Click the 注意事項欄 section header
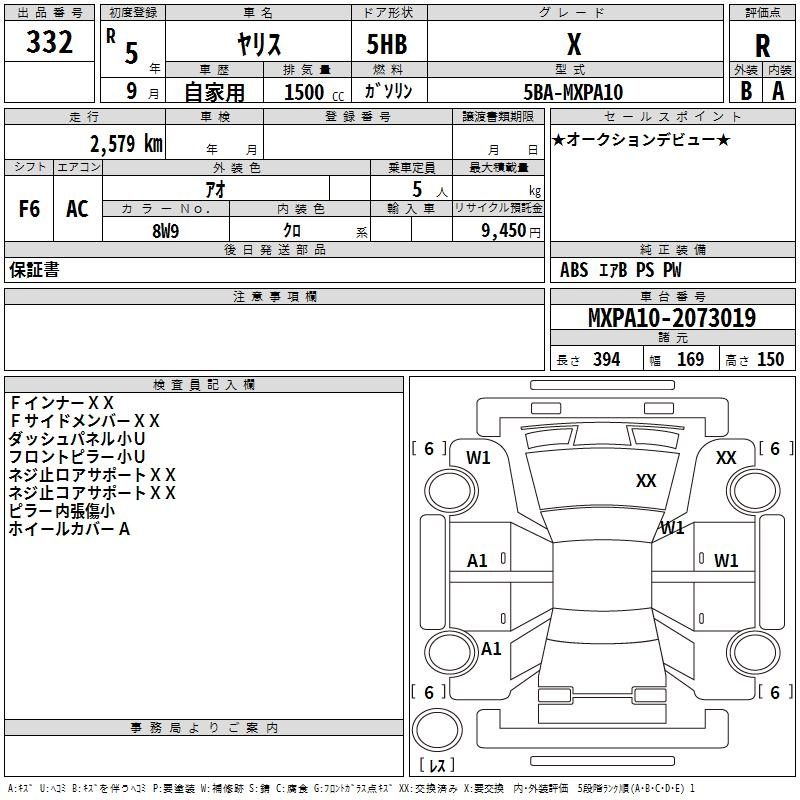 coord(275,296)
